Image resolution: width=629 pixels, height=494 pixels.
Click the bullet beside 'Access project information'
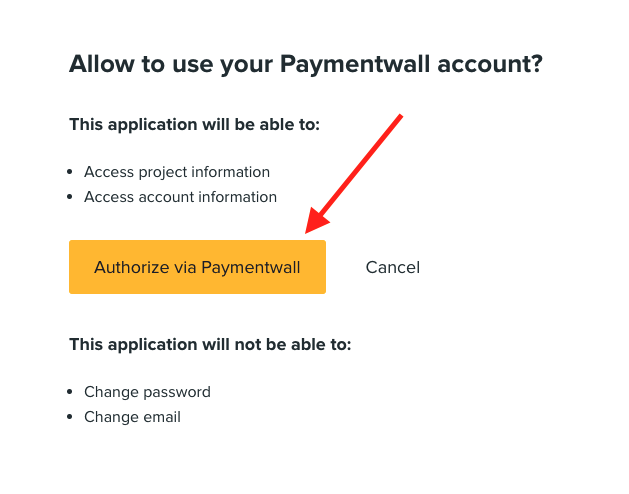point(70,172)
